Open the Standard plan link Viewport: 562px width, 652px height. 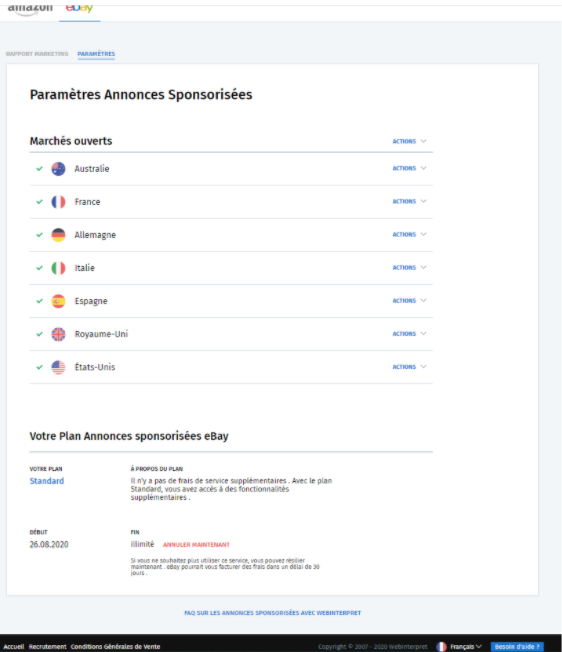coord(47,481)
